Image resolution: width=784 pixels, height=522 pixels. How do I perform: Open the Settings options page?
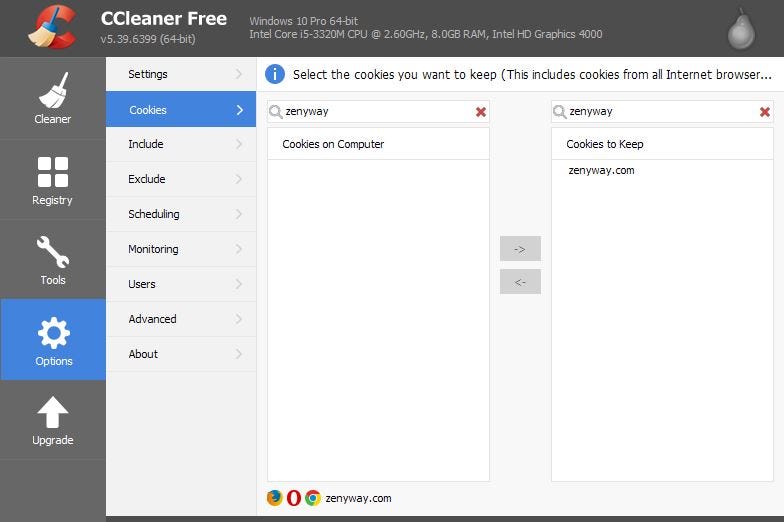(x=181, y=74)
